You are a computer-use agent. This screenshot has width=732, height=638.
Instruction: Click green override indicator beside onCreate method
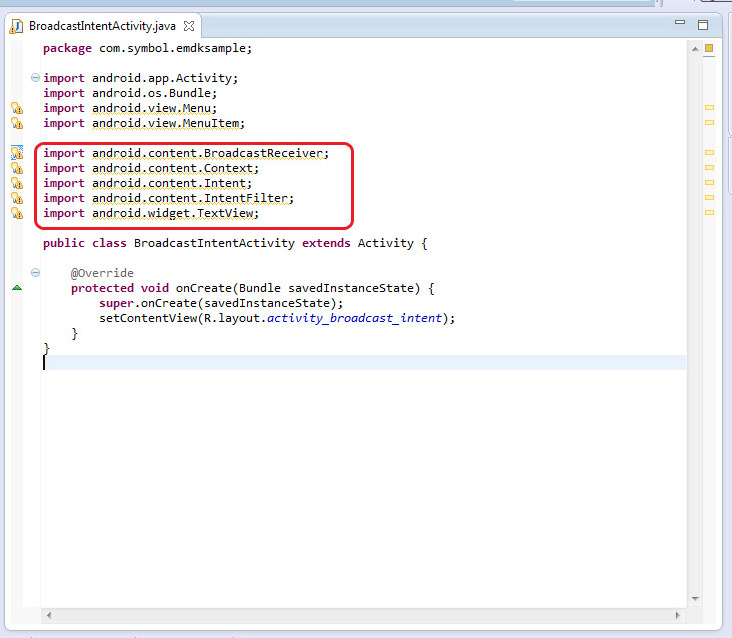point(16,288)
